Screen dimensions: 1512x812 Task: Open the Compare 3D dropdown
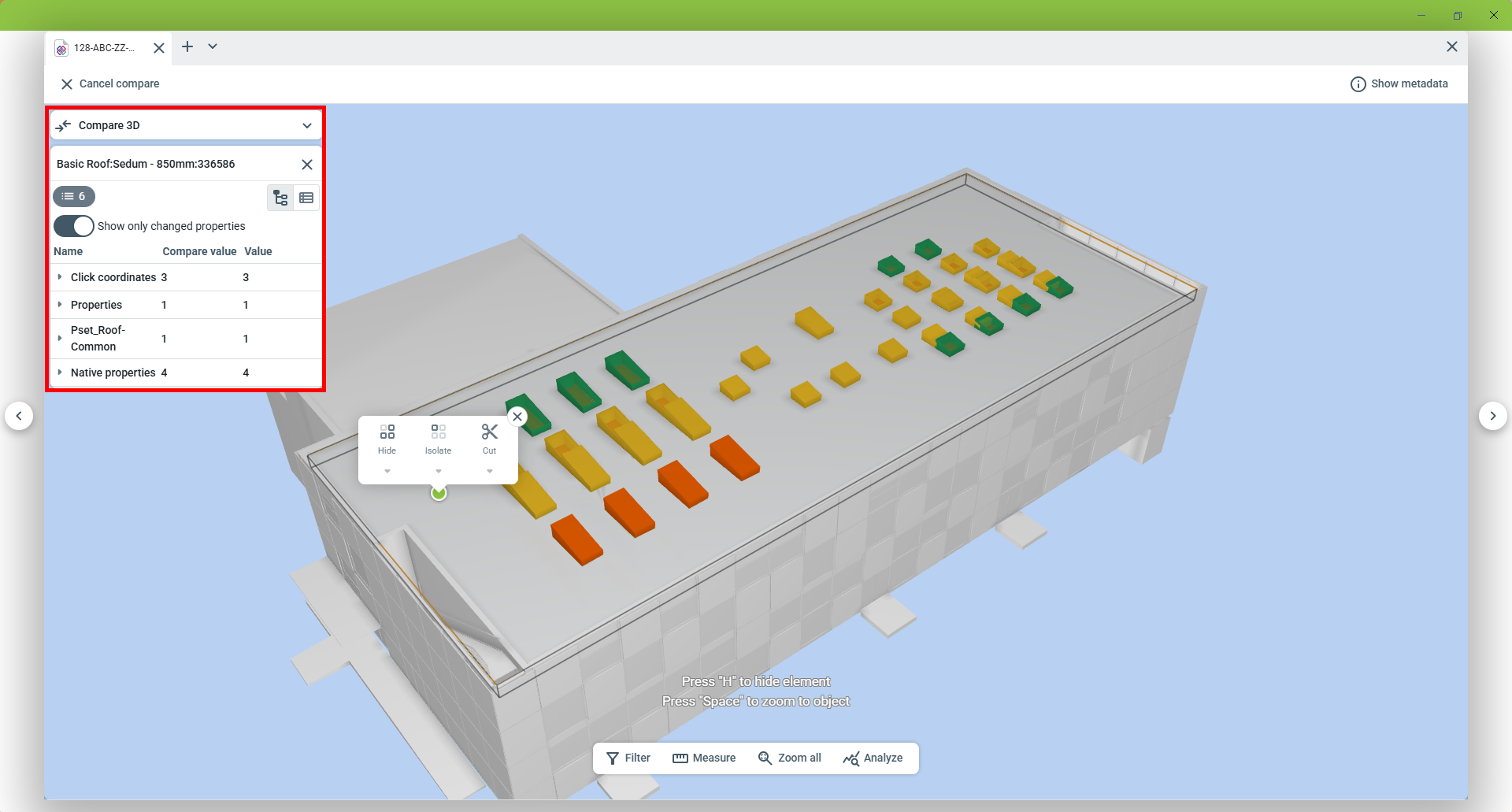coord(306,125)
